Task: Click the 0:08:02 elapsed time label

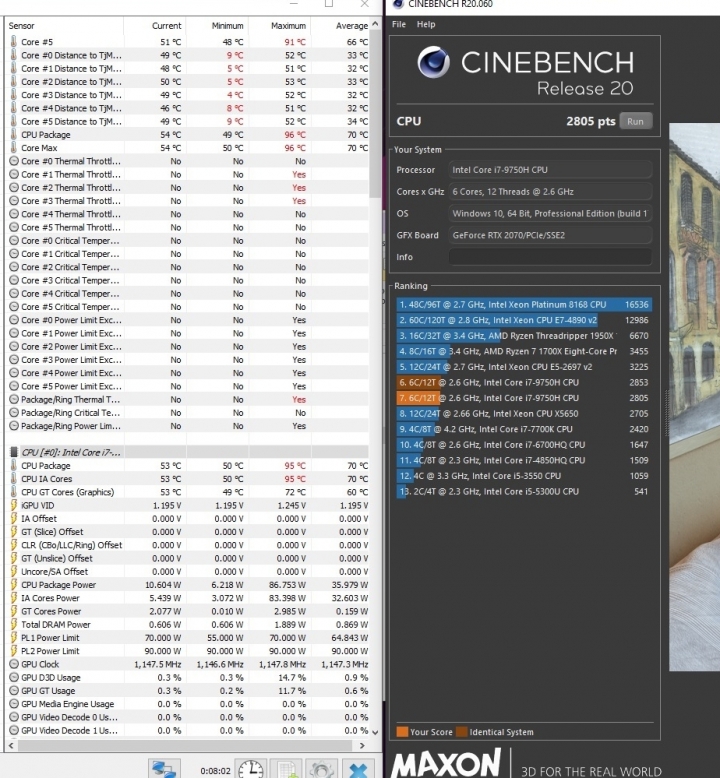Action: [x=215, y=771]
